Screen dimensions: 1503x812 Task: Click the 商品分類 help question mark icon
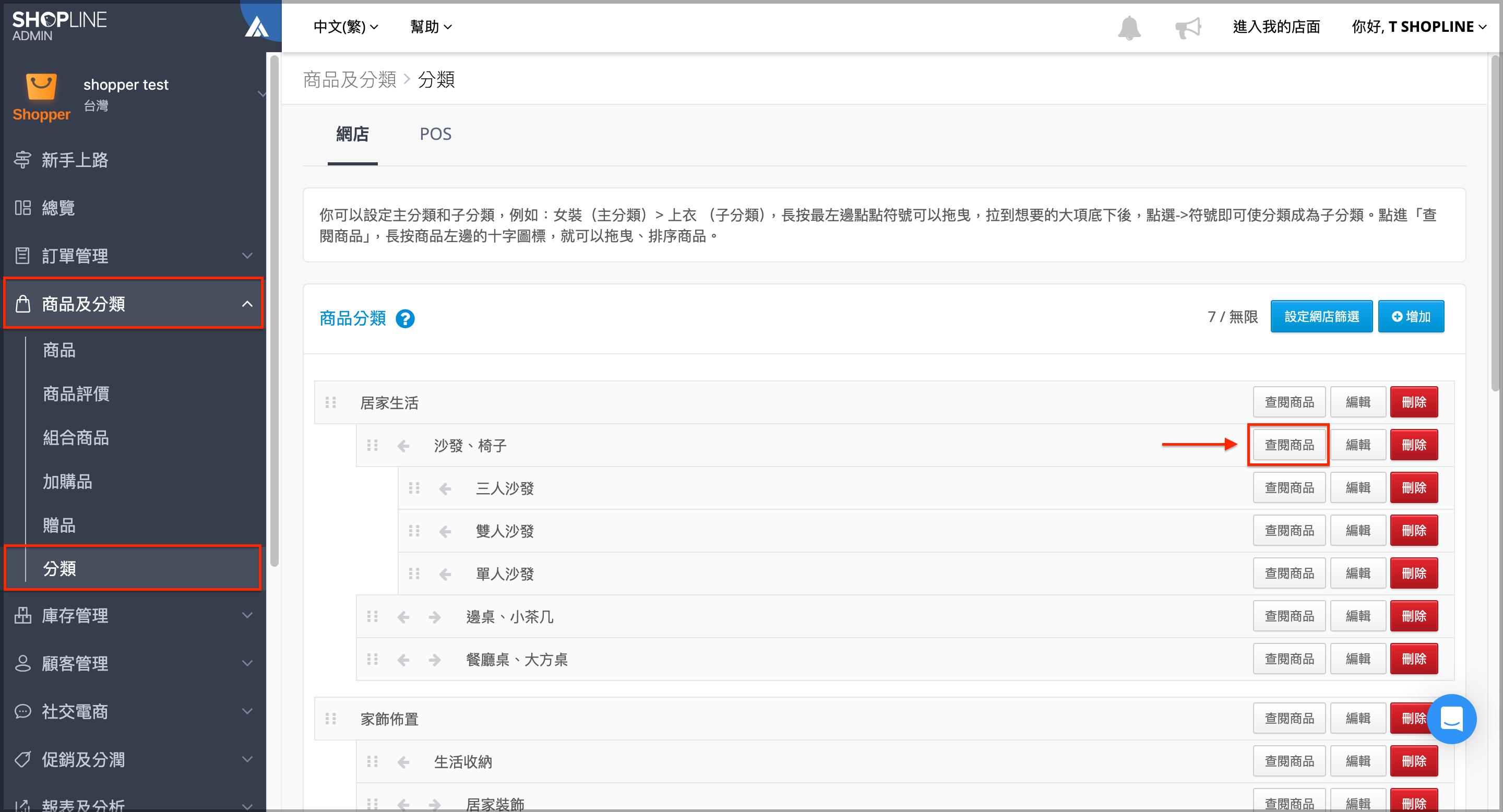point(405,318)
